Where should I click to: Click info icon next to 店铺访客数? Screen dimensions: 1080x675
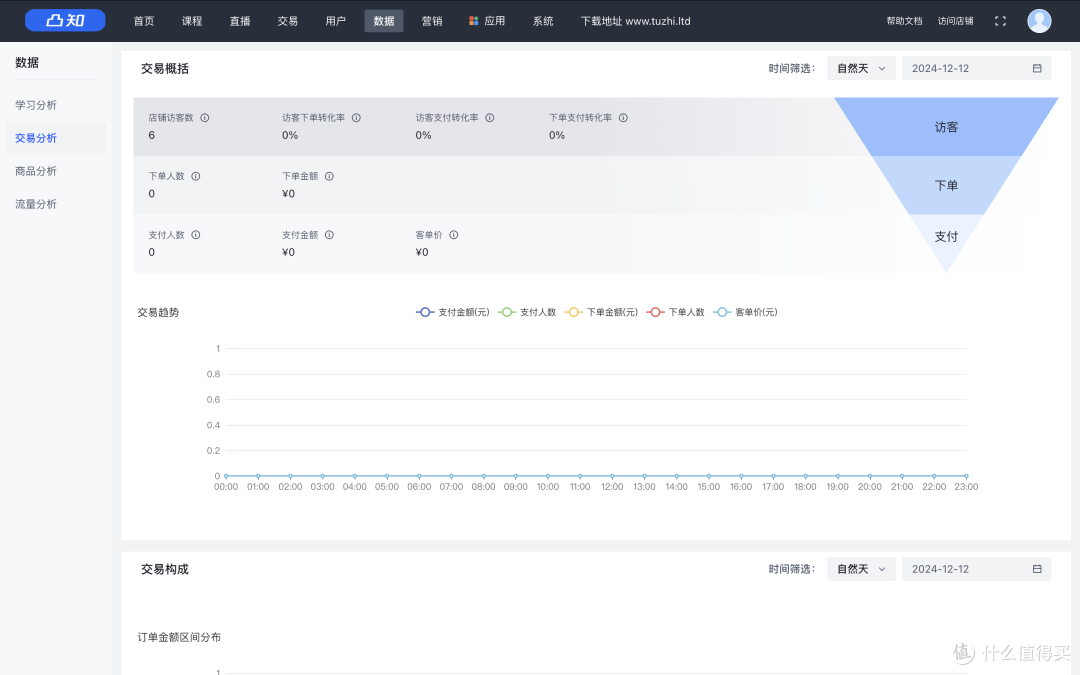click(x=205, y=118)
